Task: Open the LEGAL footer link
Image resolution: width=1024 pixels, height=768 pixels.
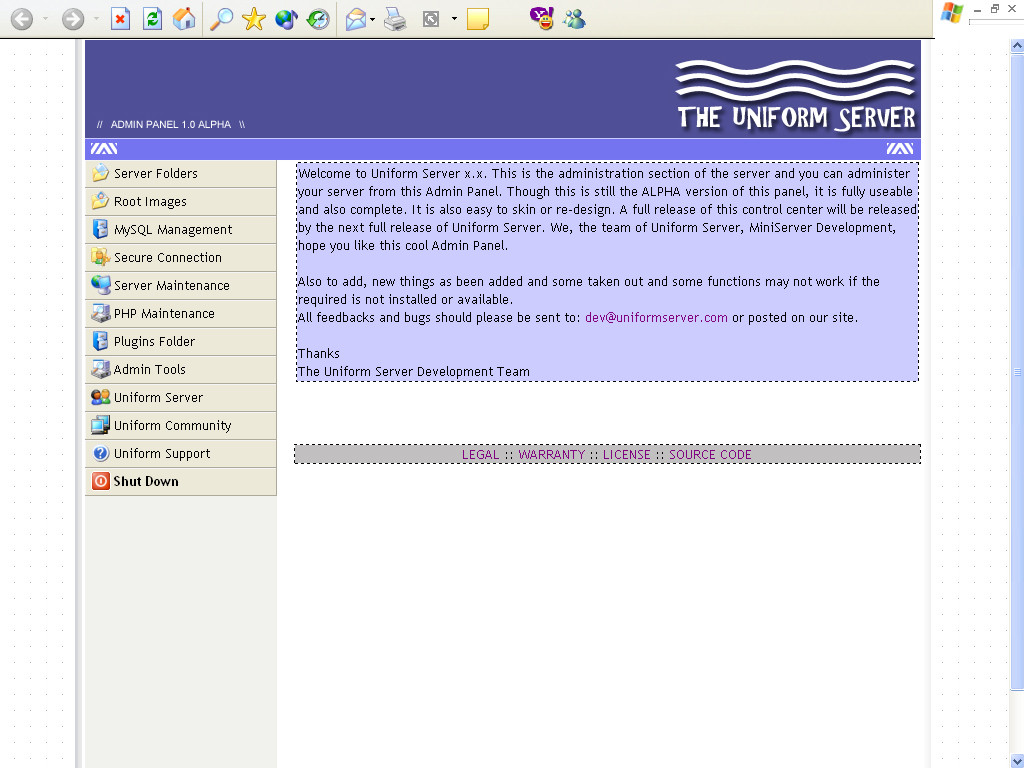Action: (481, 455)
